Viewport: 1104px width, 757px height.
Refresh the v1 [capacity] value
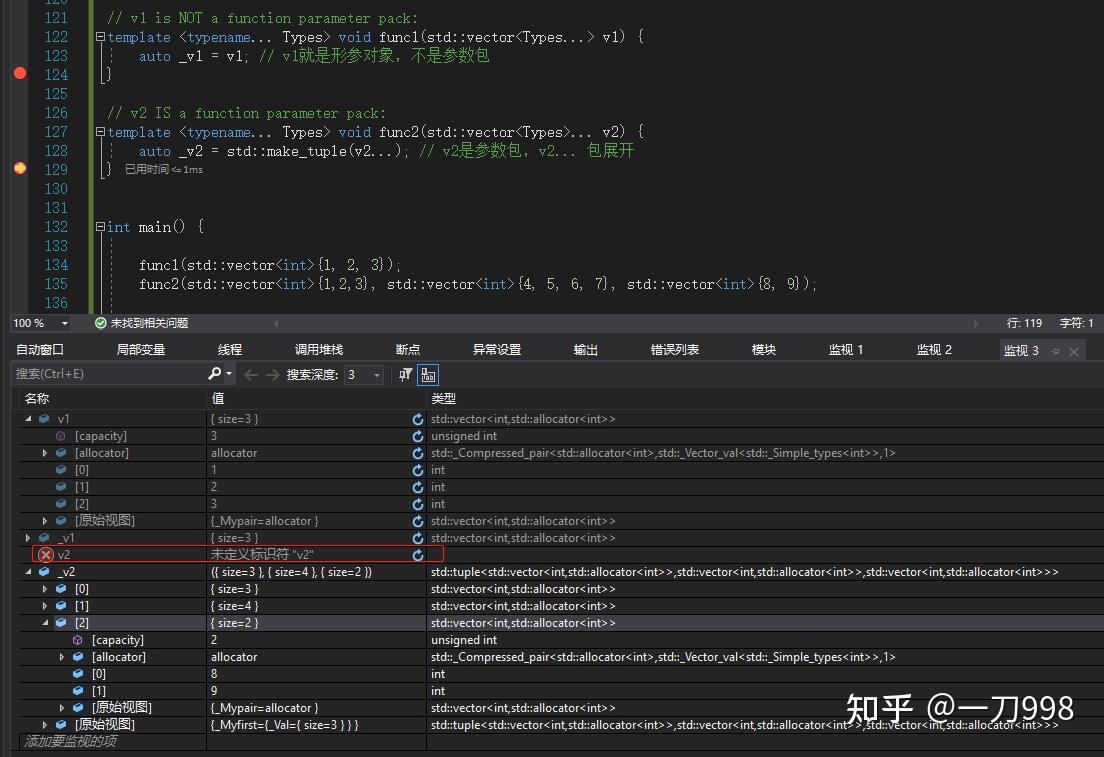click(418, 436)
